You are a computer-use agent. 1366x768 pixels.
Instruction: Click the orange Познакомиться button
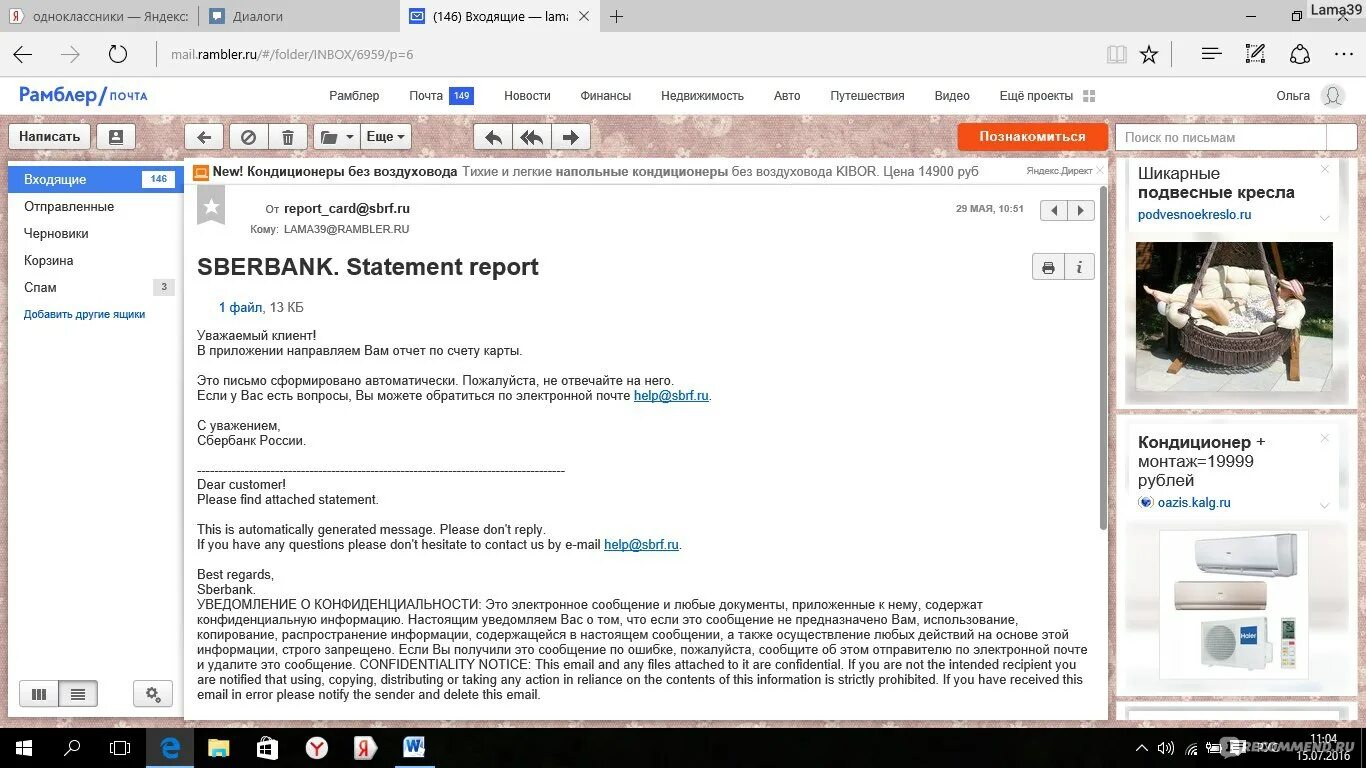pyautogui.click(x=1032, y=137)
